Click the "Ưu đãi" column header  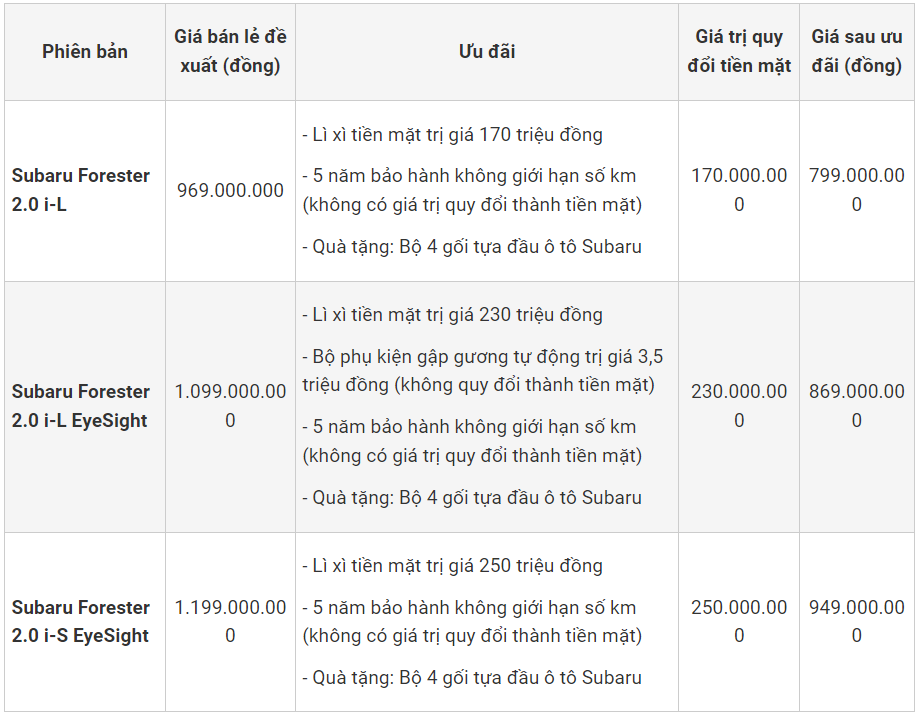click(487, 52)
